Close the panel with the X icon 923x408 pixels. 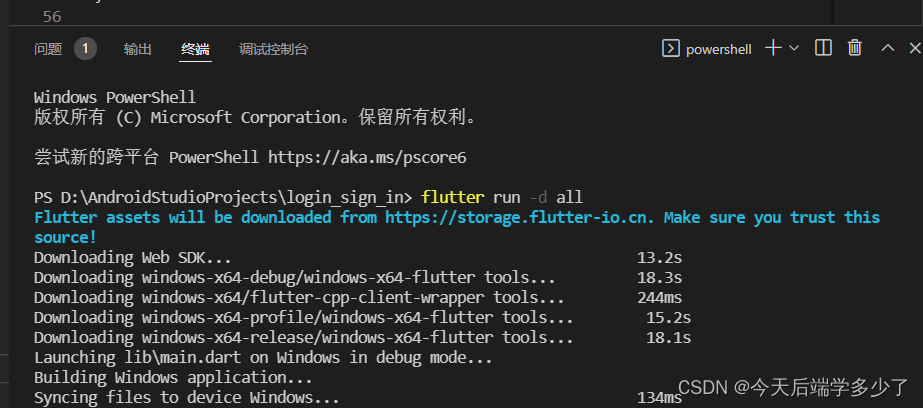[x=915, y=48]
